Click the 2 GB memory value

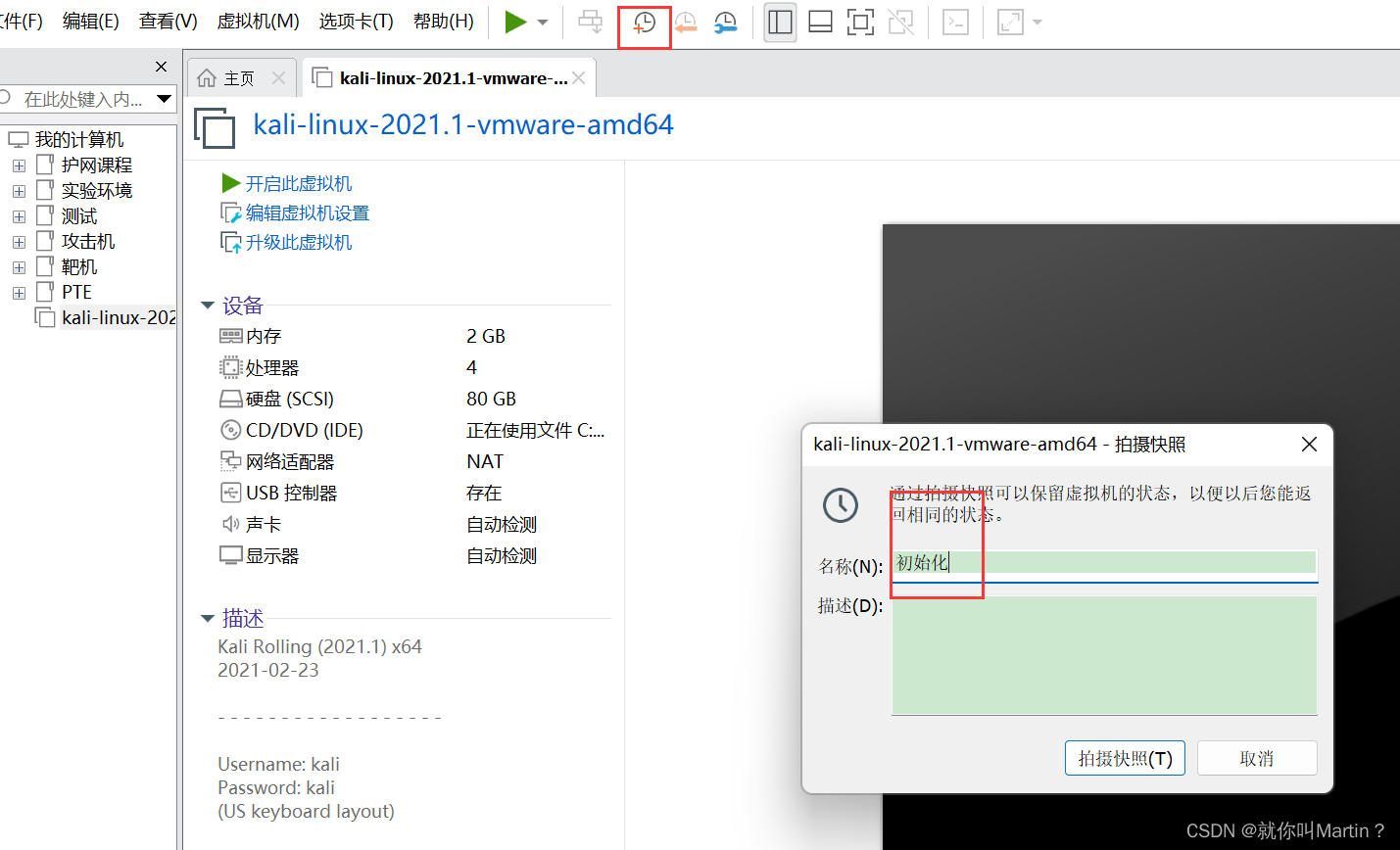coord(486,336)
